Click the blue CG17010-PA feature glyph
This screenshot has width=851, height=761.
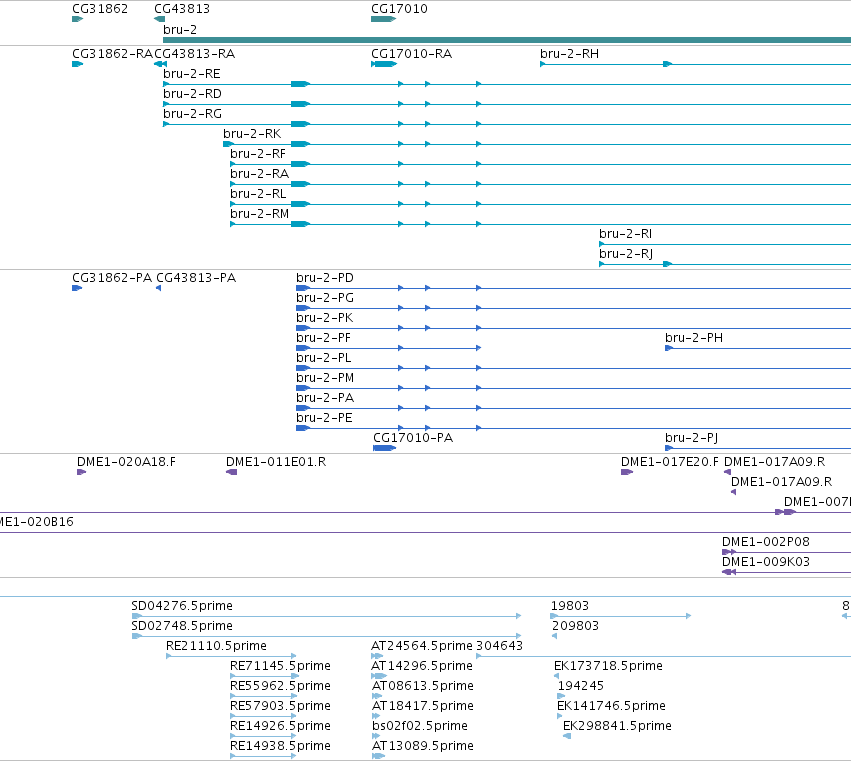384,448
